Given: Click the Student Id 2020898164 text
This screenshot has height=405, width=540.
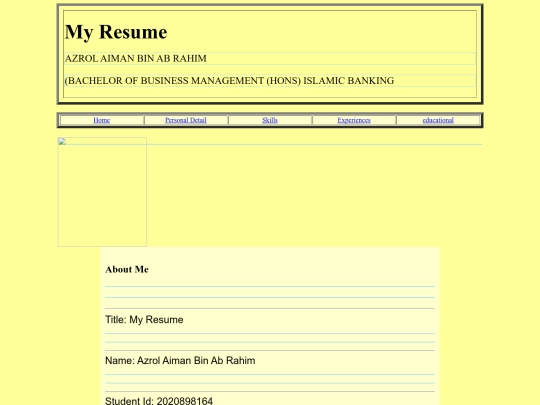Looking at the screenshot, I should [159, 401].
